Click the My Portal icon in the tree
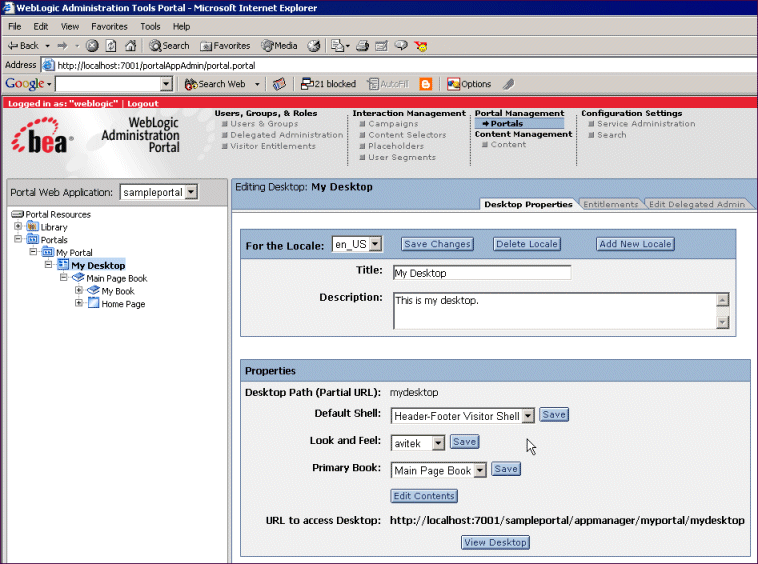This screenshot has height=564, width=758. (x=48, y=252)
